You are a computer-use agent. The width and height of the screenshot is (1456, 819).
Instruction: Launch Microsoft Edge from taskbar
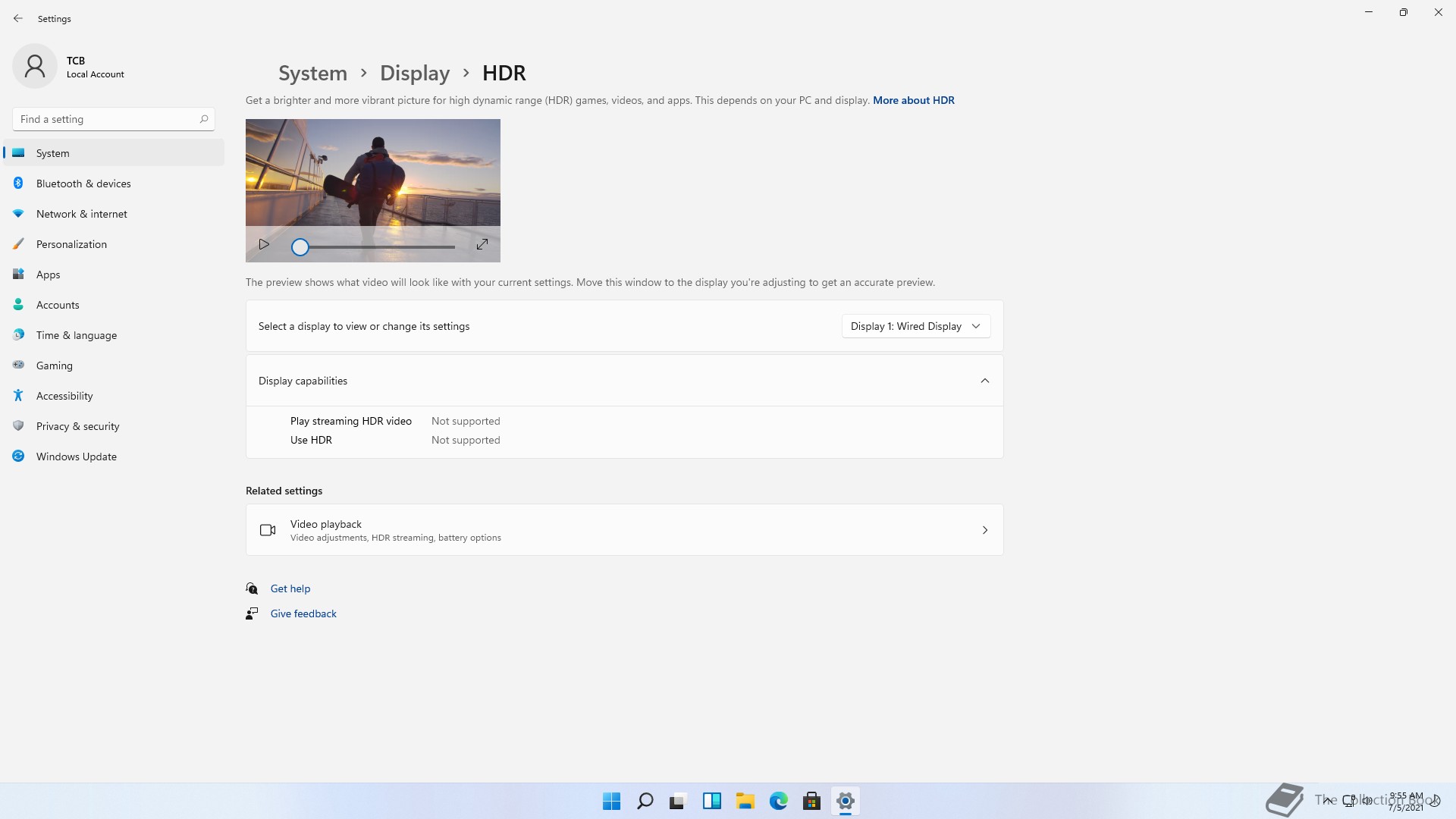(778, 801)
